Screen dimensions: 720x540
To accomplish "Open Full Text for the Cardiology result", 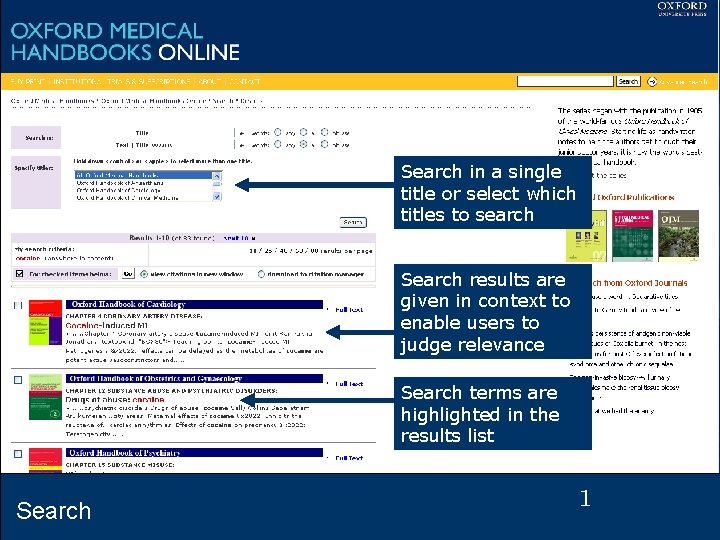I will click(349, 310).
